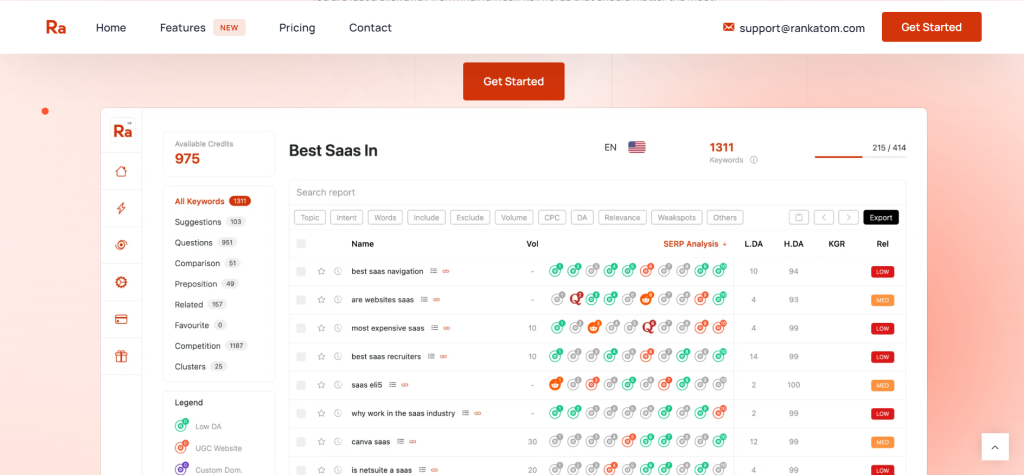
Task: Go to the next page with the right arrow
Action: coord(848,218)
